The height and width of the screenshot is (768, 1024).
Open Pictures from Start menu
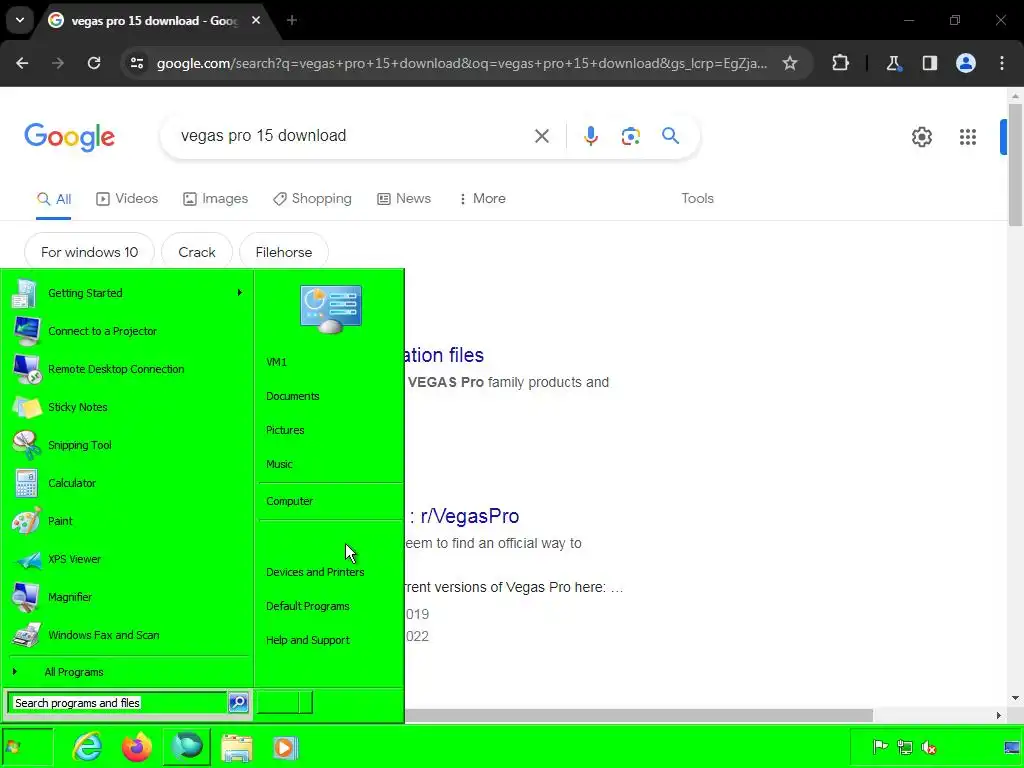click(285, 430)
